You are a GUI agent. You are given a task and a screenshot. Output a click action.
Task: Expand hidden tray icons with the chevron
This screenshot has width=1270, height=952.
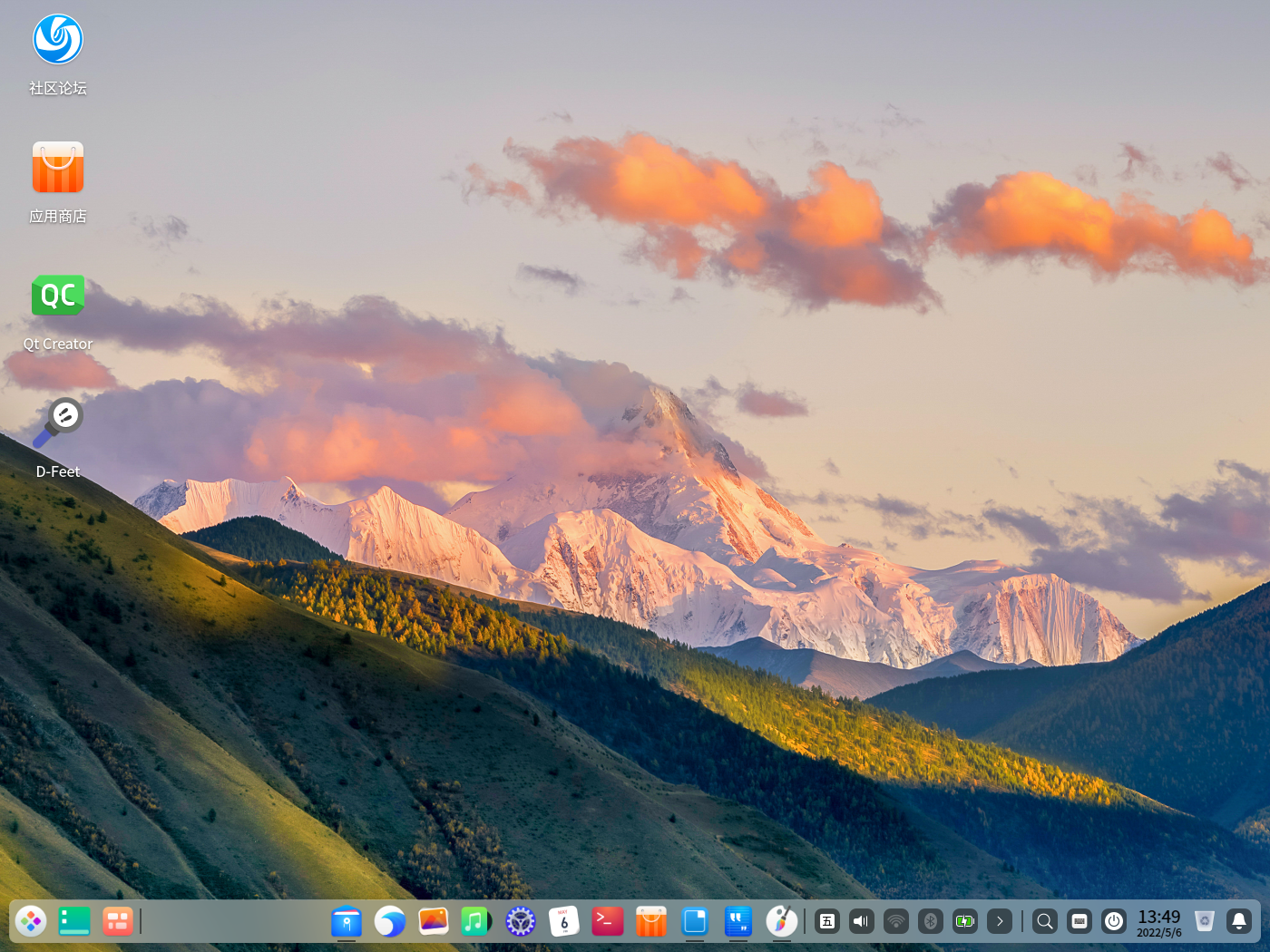point(1000,921)
